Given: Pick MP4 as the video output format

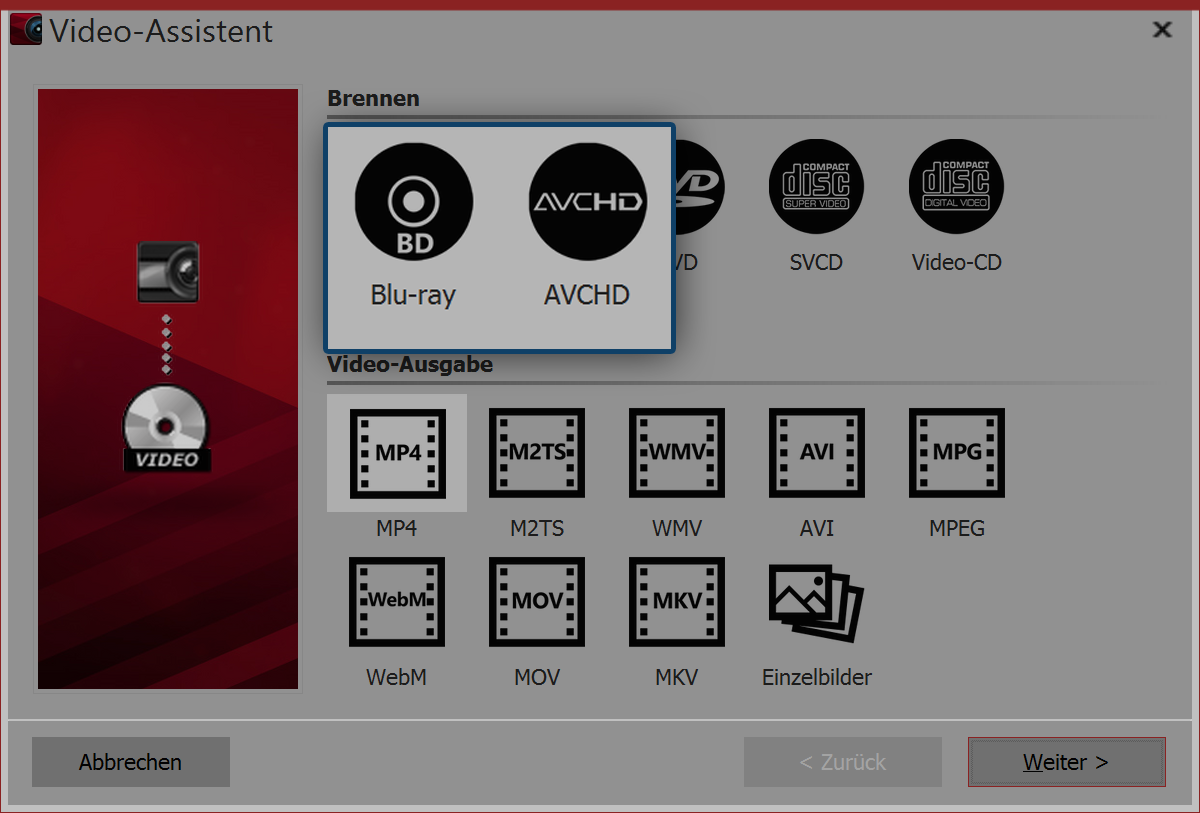Looking at the screenshot, I should tap(396, 453).
